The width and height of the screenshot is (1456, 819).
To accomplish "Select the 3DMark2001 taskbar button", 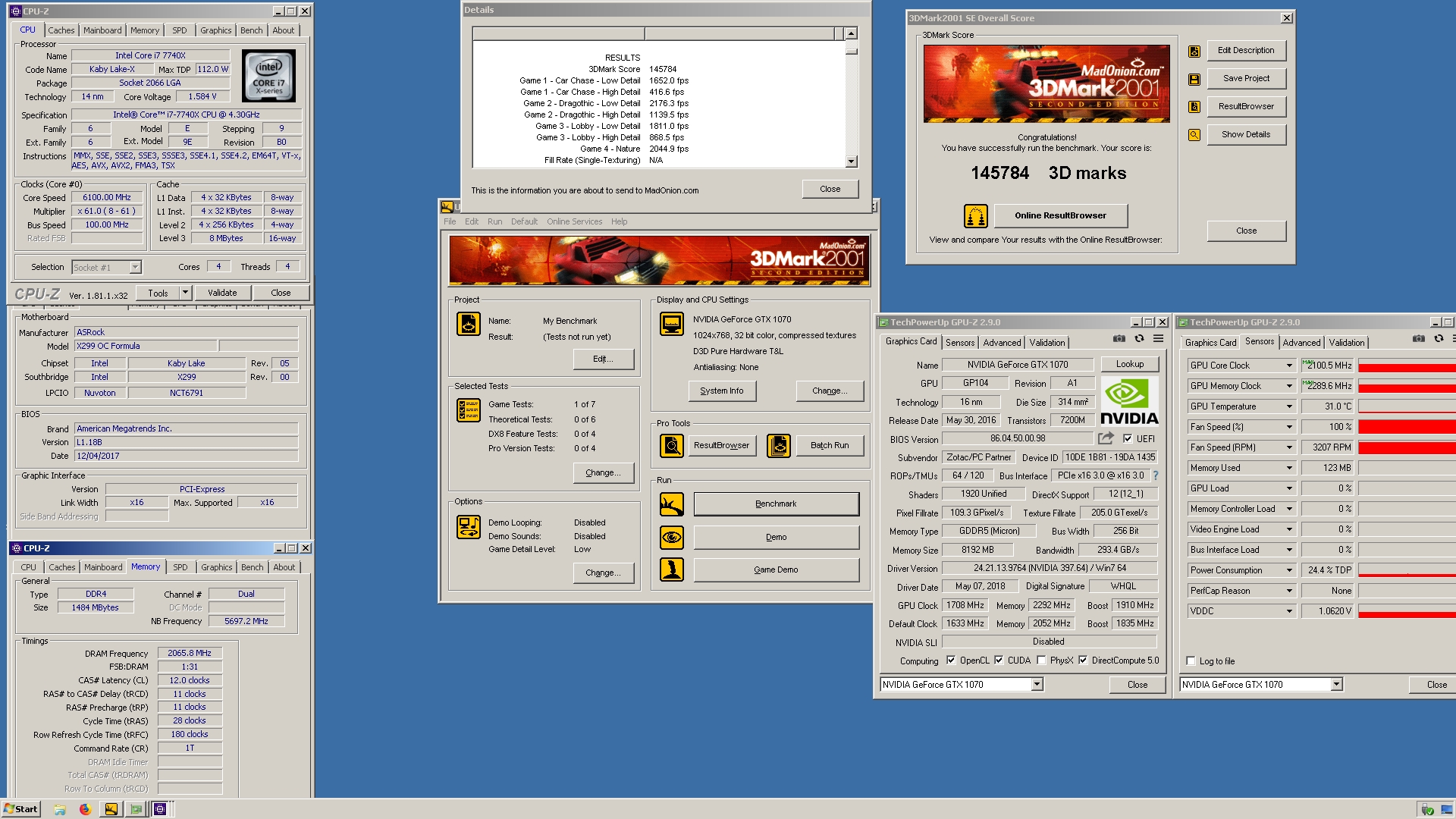I will 111,809.
